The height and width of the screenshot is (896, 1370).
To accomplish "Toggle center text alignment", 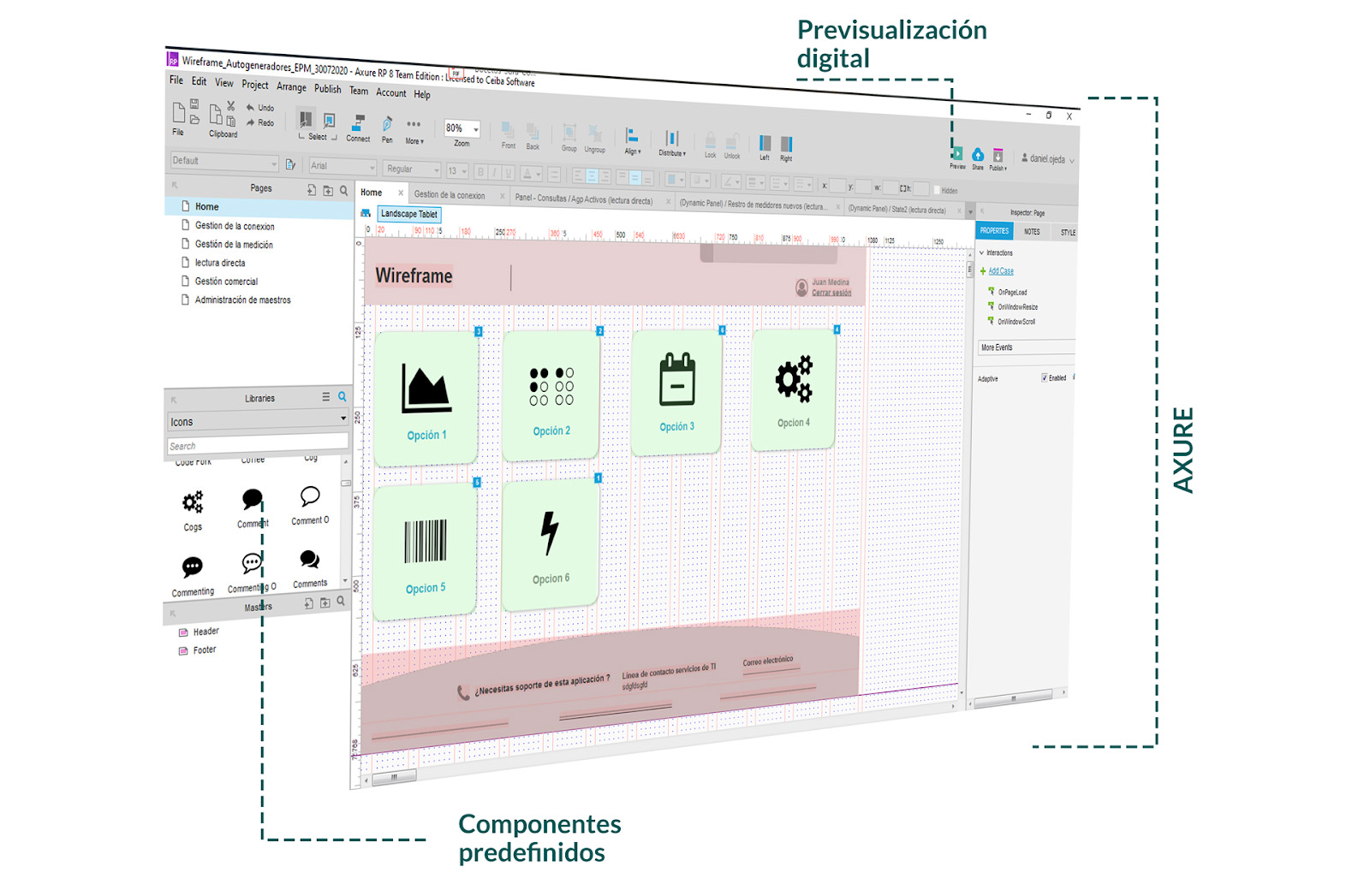I will 592,176.
